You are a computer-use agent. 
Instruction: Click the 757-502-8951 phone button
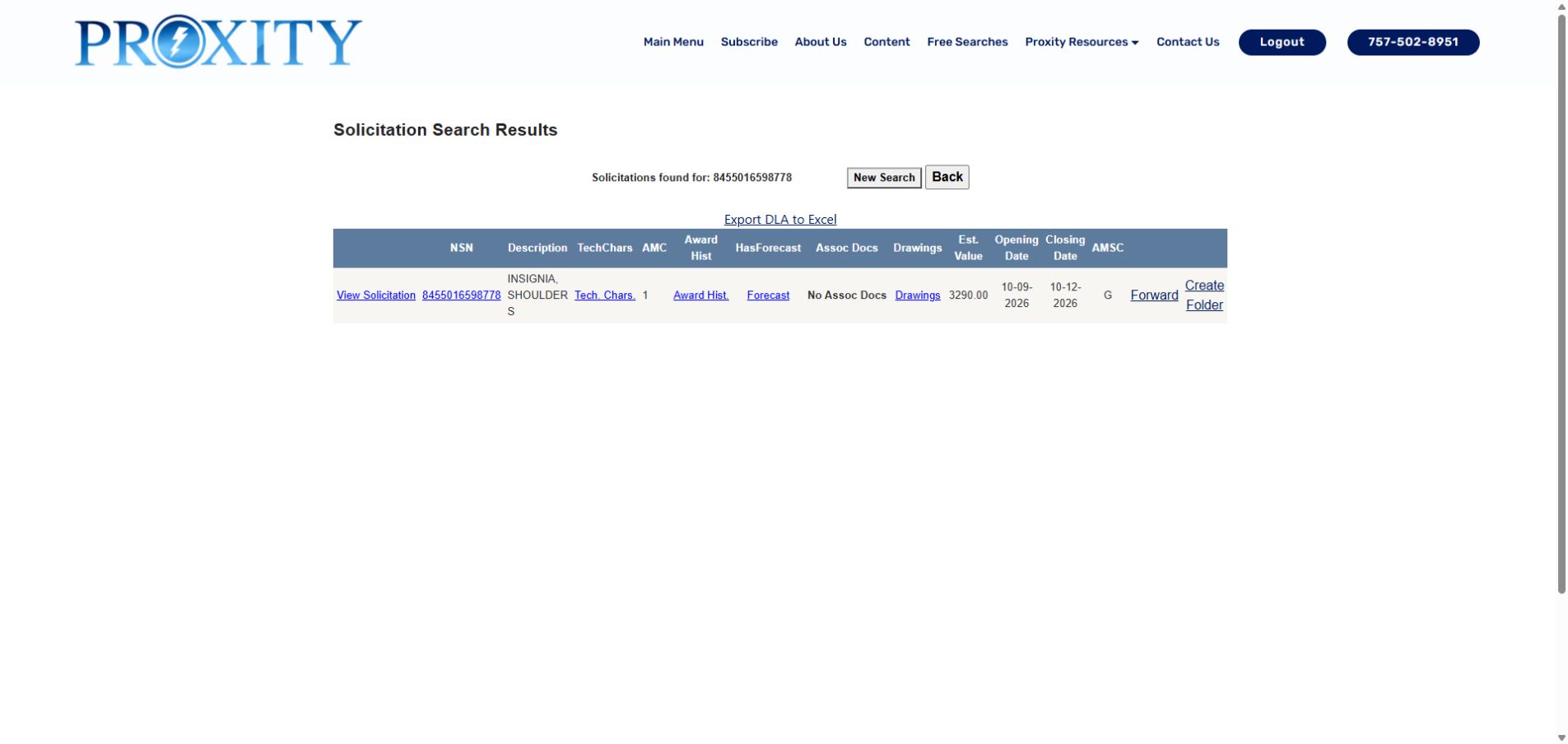tap(1413, 42)
